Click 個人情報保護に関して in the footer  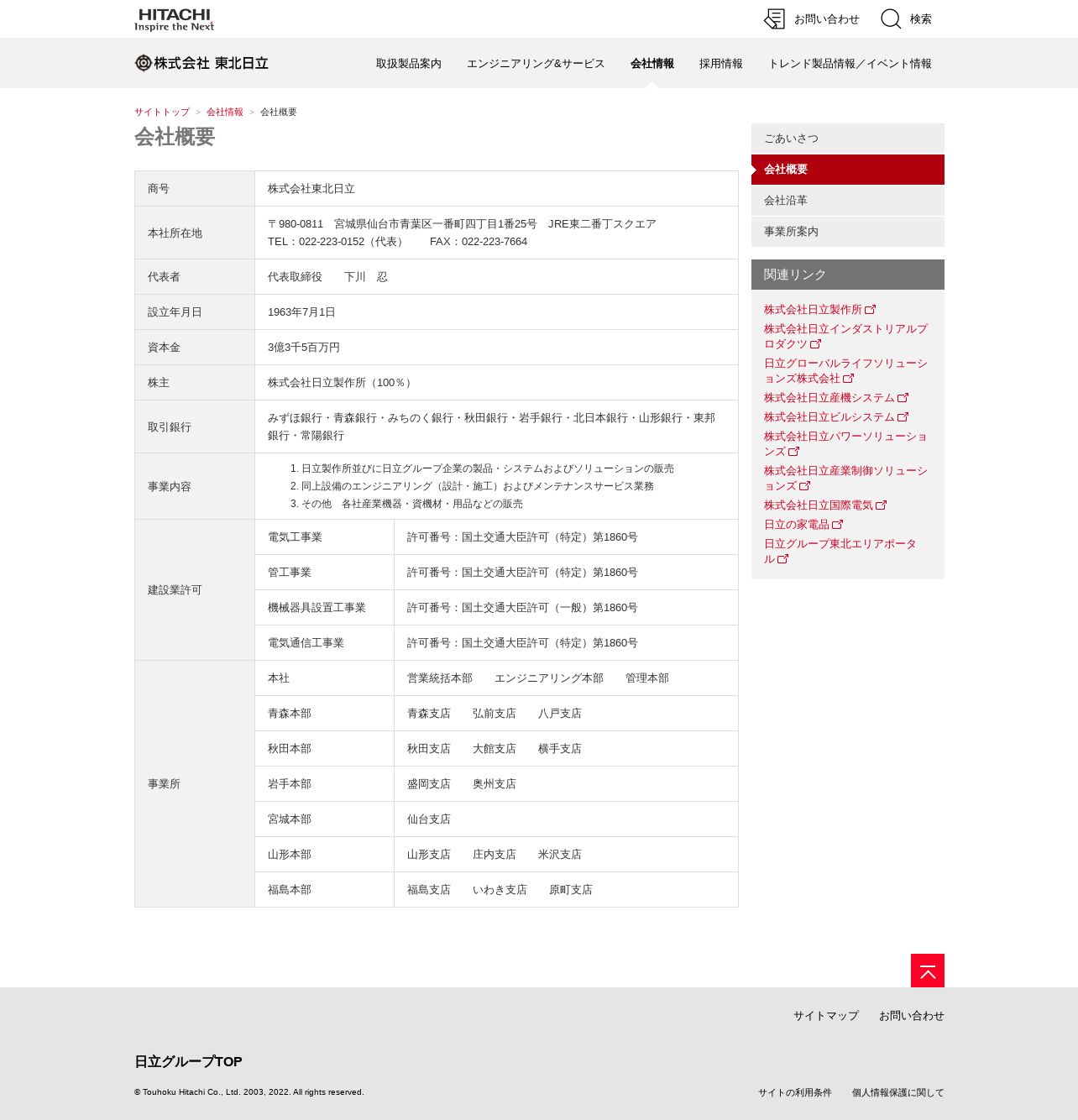(x=898, y=1092)
